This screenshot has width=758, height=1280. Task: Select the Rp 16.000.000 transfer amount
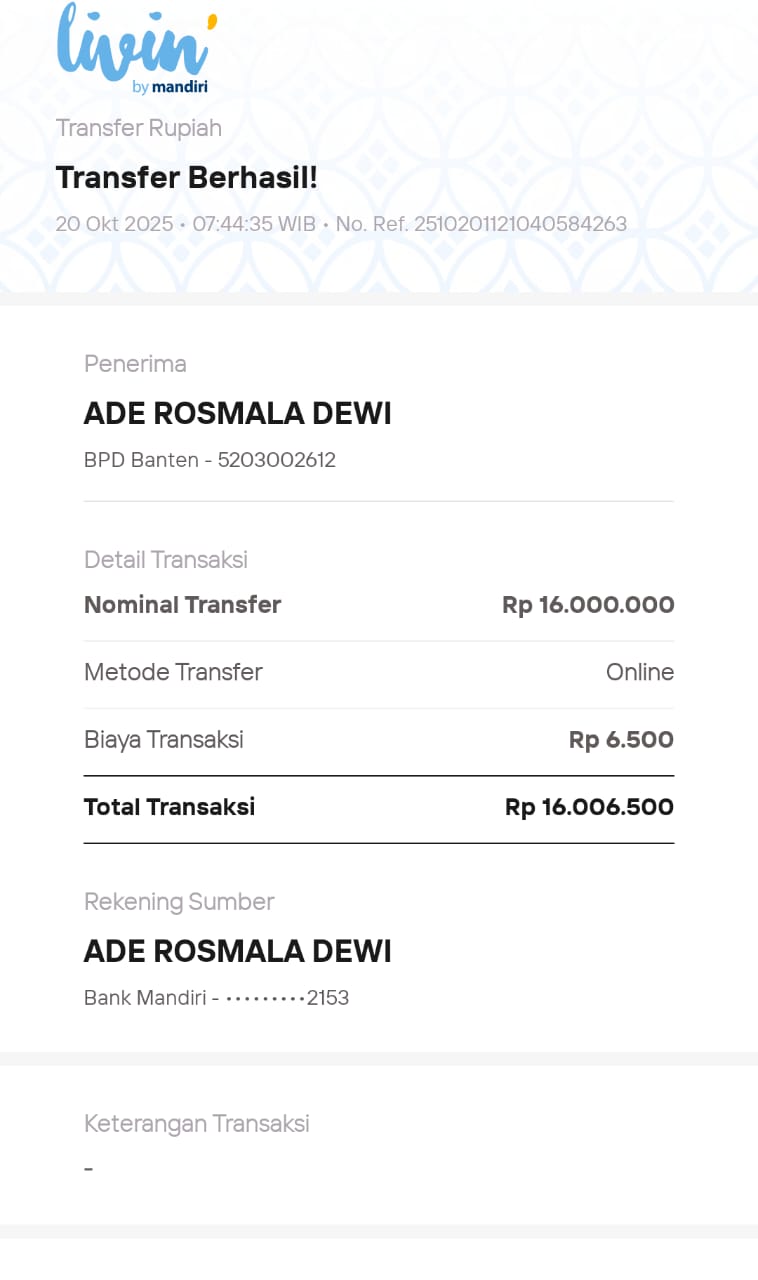click(588, 605)
